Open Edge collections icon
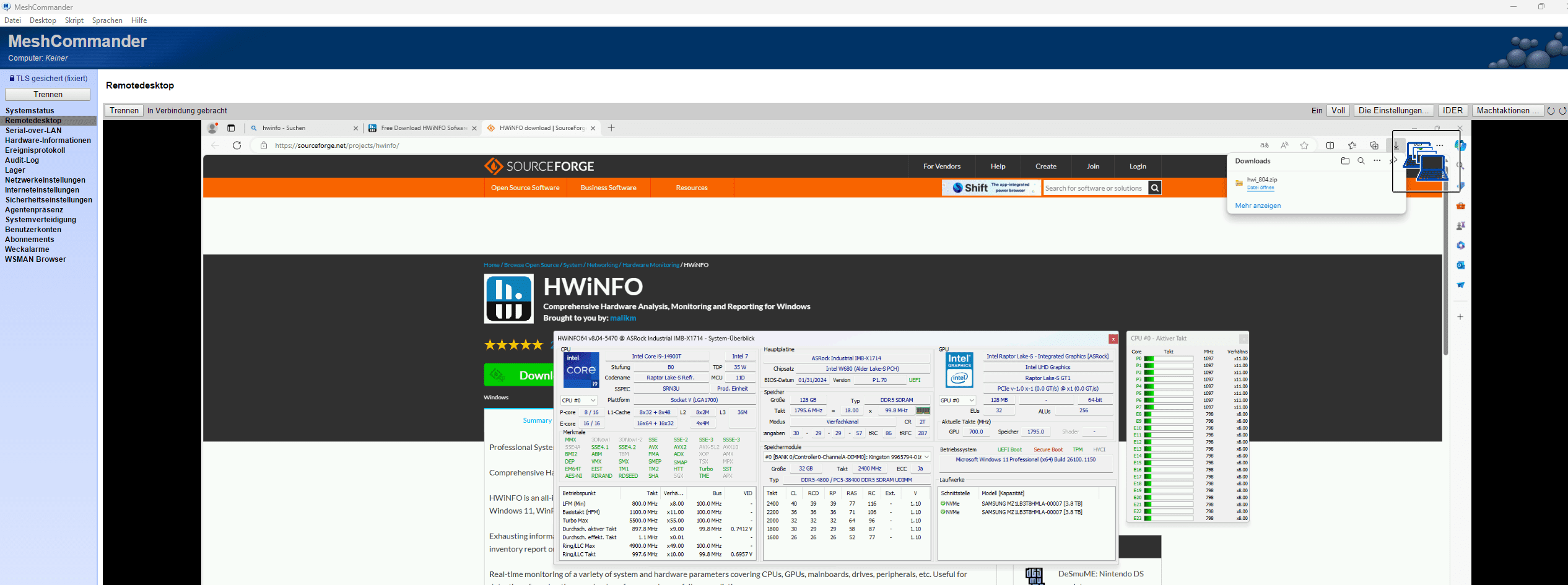The width and height of the screenshot is (1568, 585). tap(1374, 145)
